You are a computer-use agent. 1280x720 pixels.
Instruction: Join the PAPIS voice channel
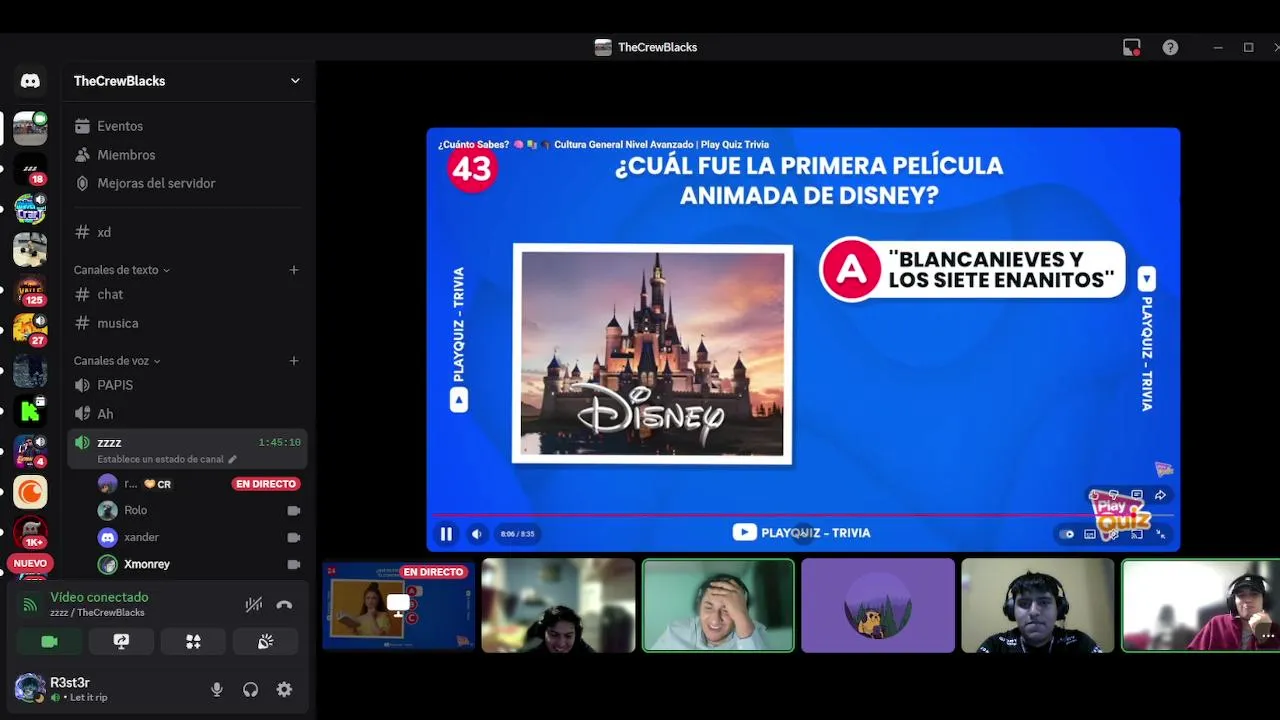[188, 385]
